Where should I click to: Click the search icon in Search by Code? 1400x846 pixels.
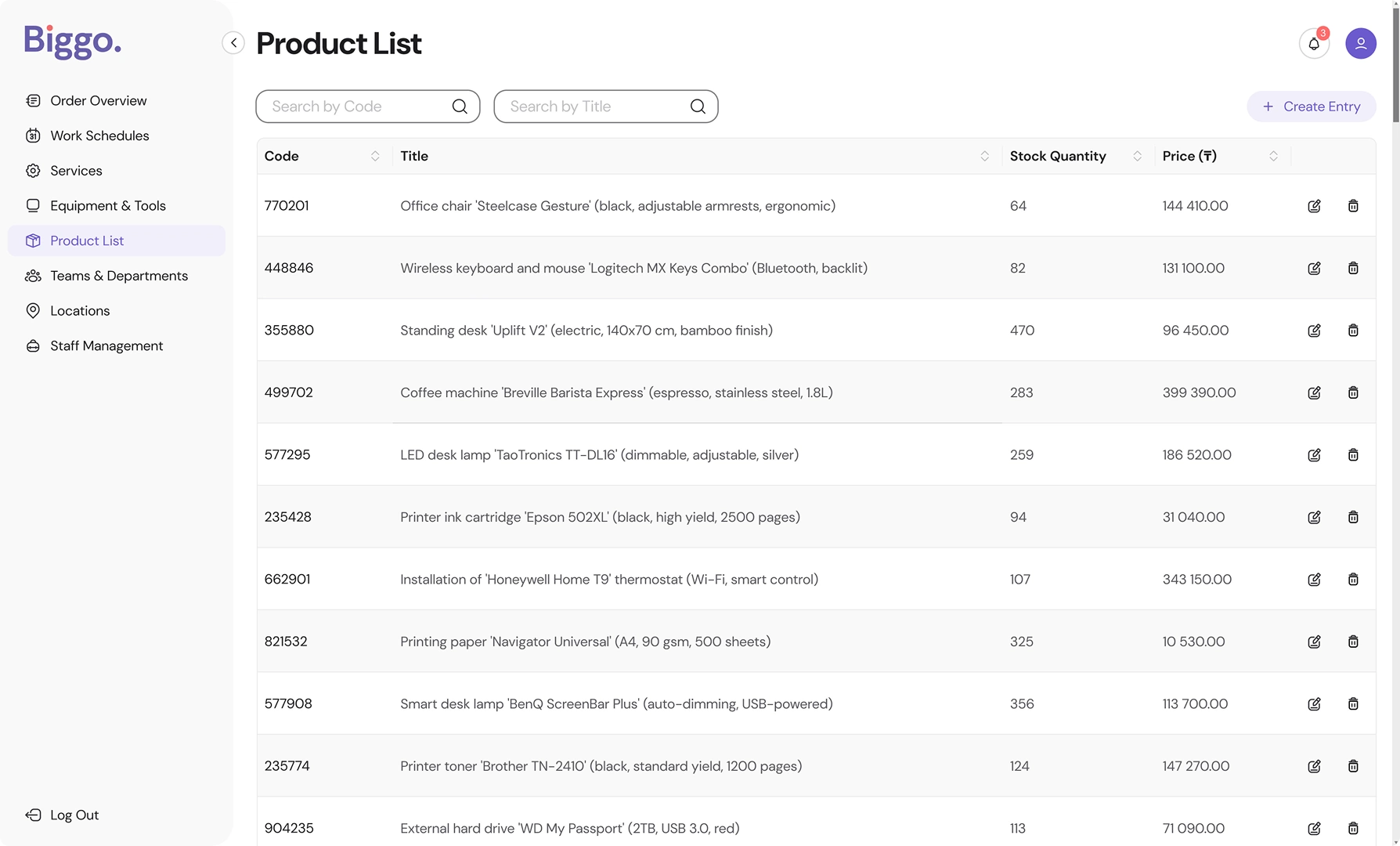pos(460,107)
